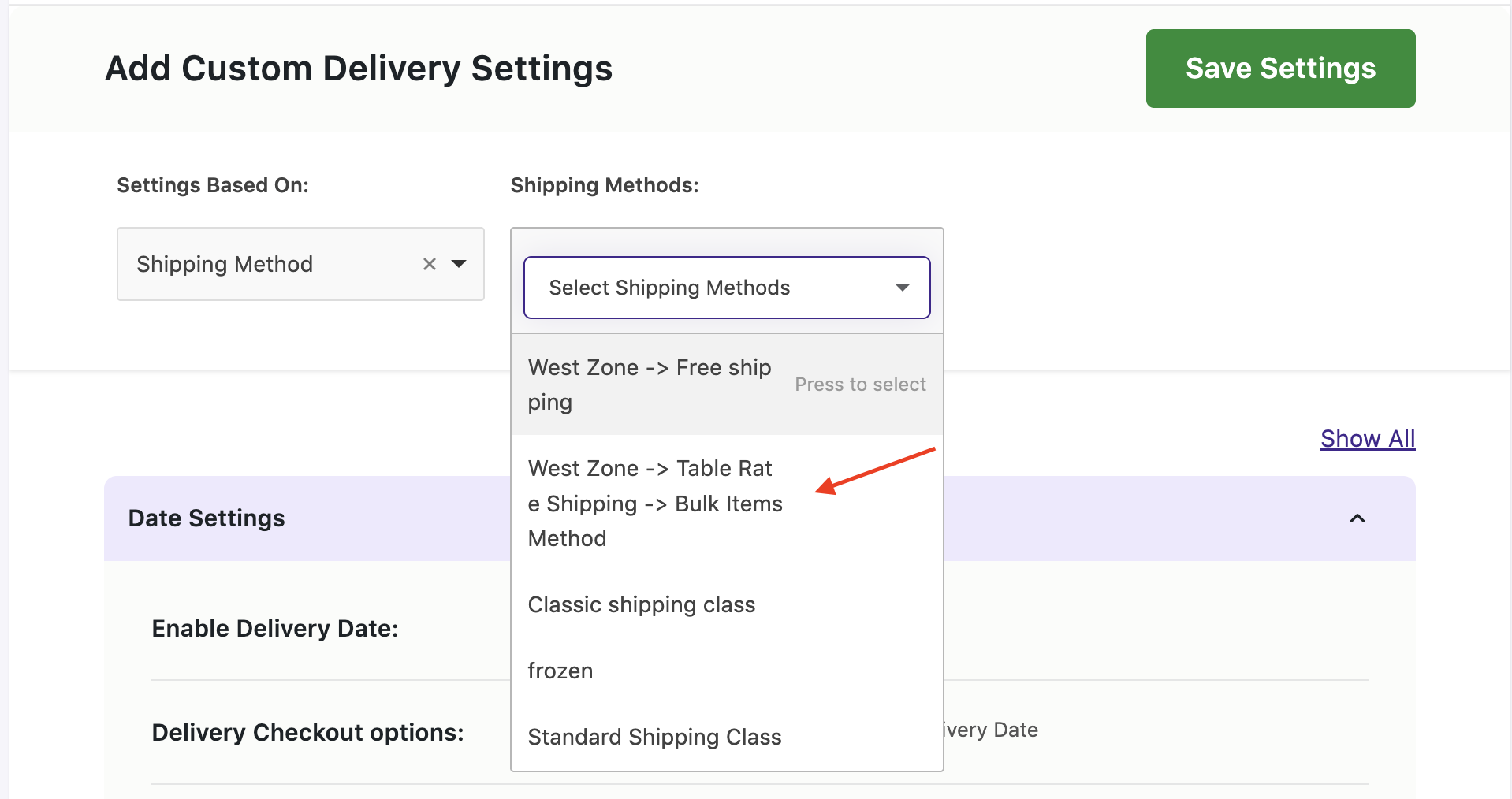This screenshot has height=799, width=1512.
Task: Click the Save Settings button
Action: point(1279,69)
